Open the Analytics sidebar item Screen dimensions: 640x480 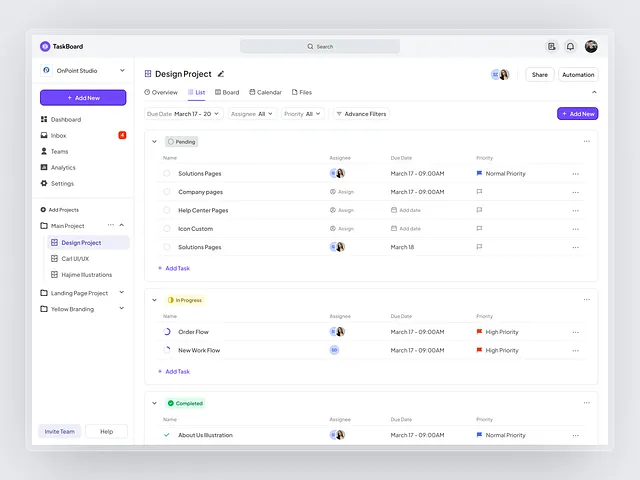pos(62,167)
